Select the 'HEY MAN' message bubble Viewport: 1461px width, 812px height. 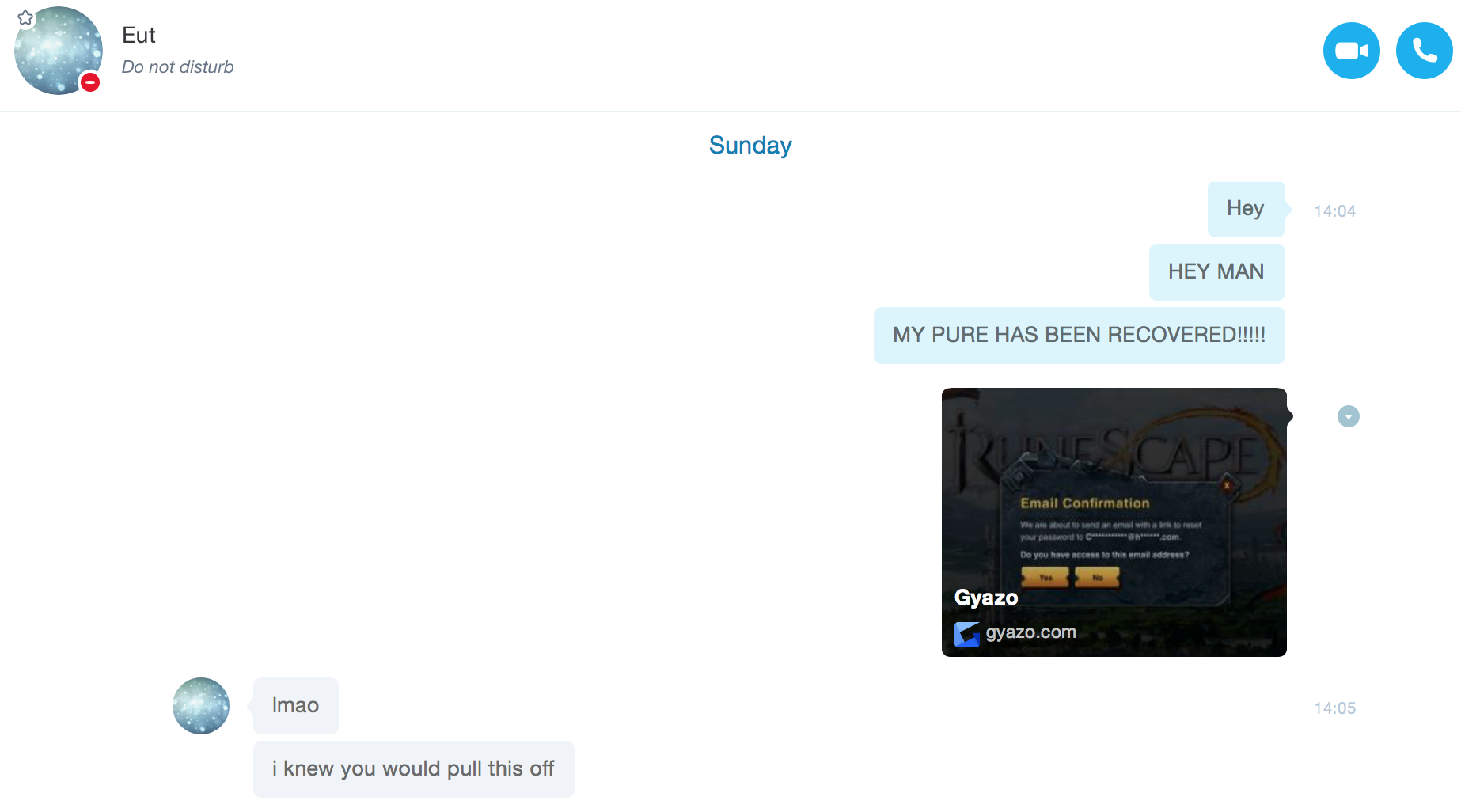coord(1216,271)
